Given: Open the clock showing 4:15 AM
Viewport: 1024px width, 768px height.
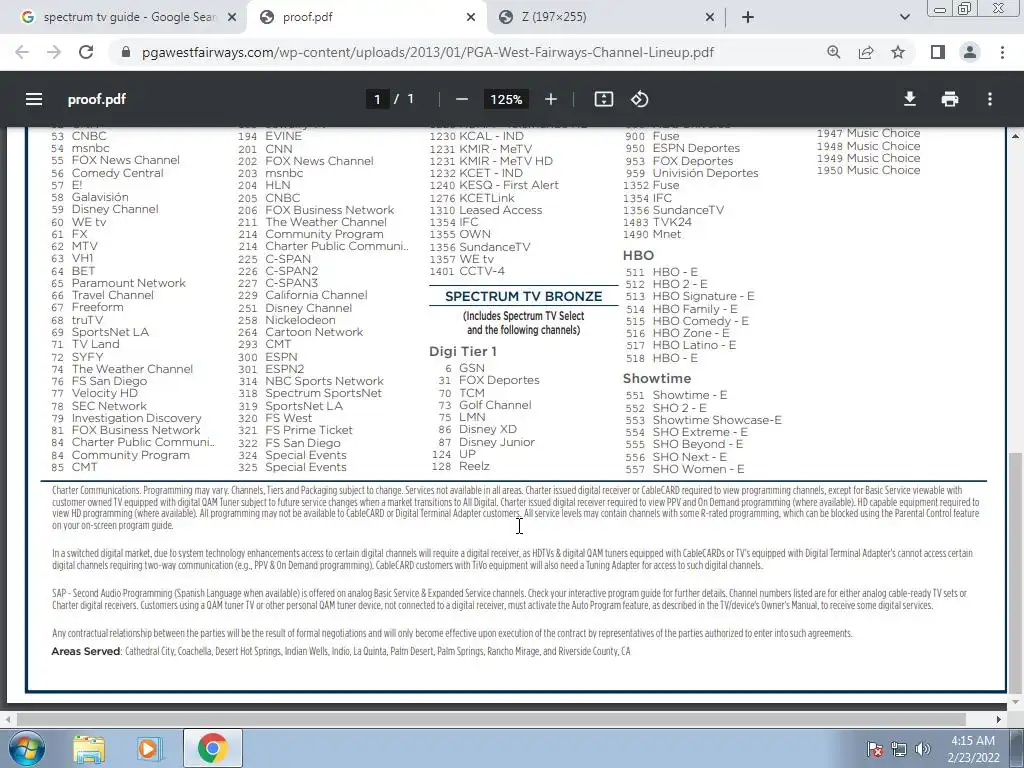Looking at the screenshot, I should (973, 749).
